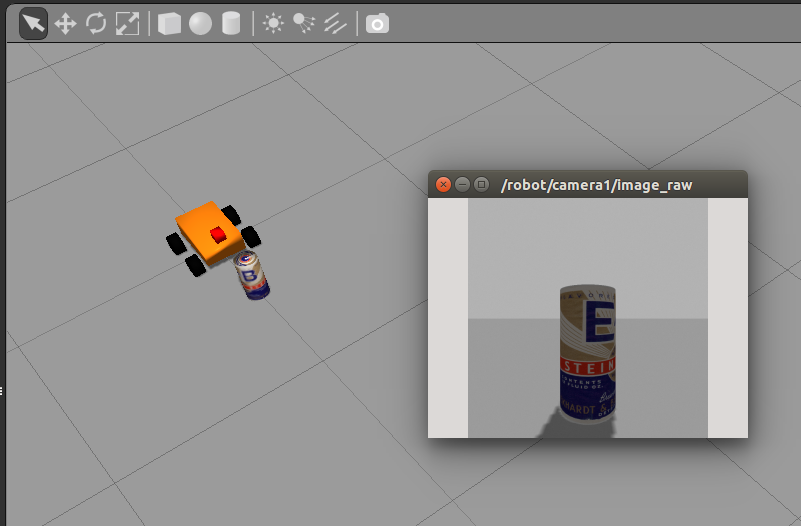Activate the rotate mode tool

[x=96, y=23]
